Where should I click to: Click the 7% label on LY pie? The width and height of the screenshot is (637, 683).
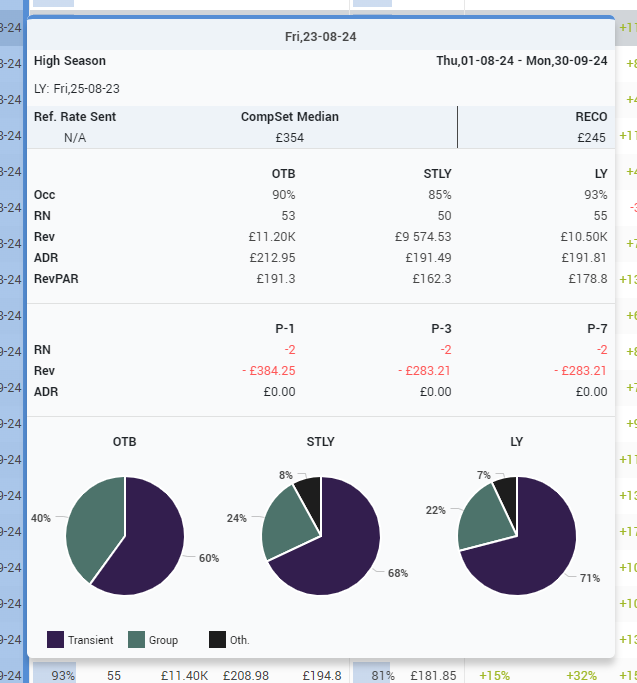(x=484, y=475)
